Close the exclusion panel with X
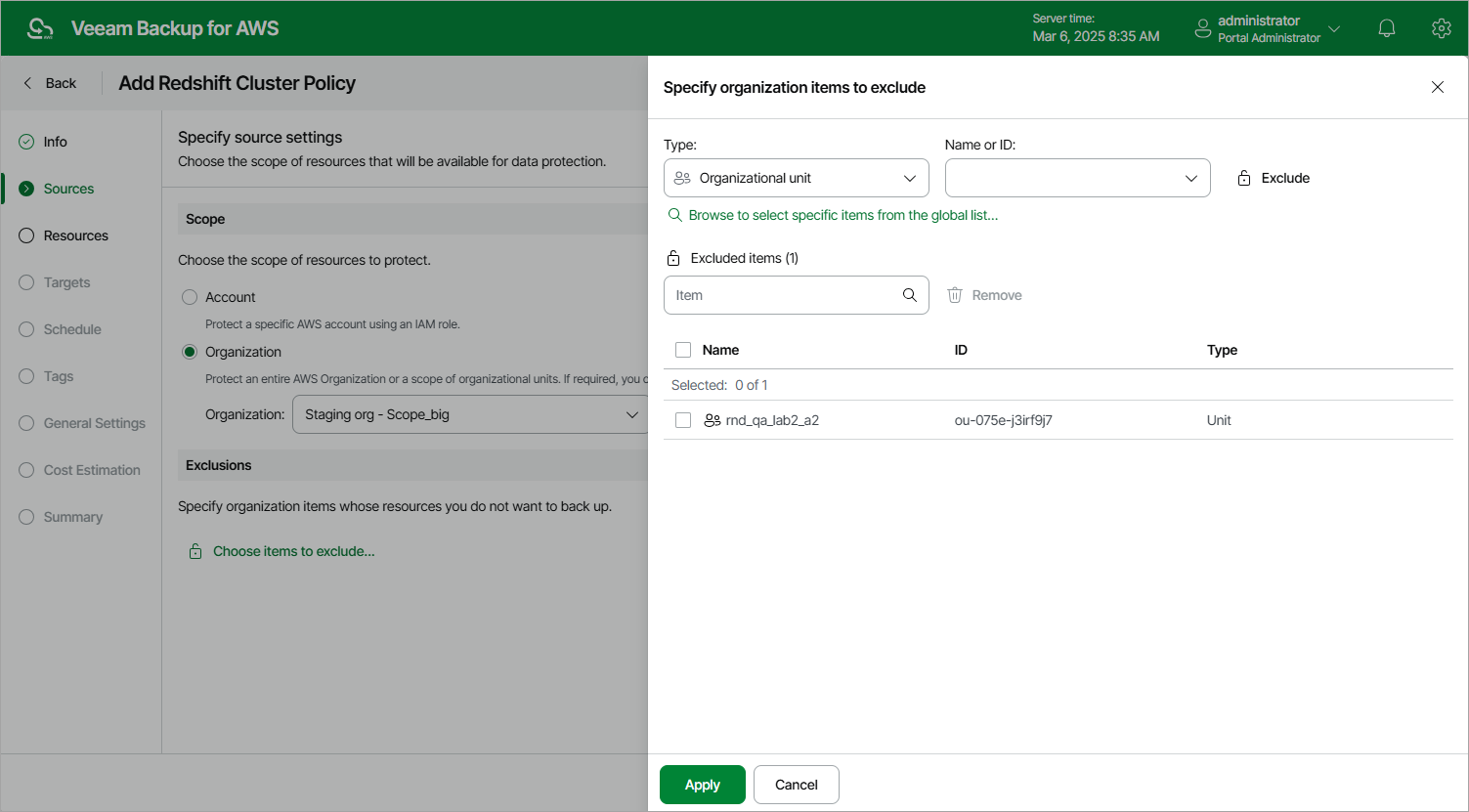This screenshot has height=812, width=1469. click(x=1437, y=87)
